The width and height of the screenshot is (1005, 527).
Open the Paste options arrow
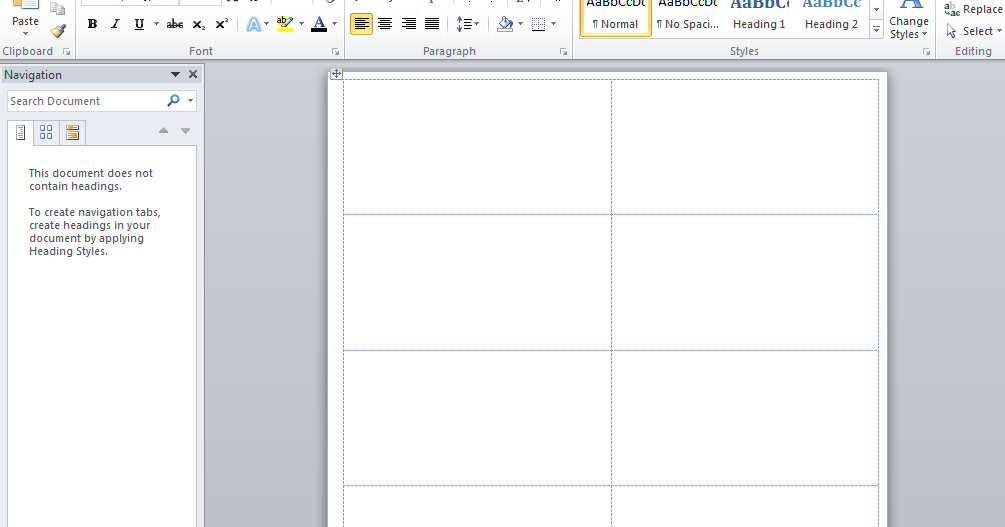coord(26,33)
